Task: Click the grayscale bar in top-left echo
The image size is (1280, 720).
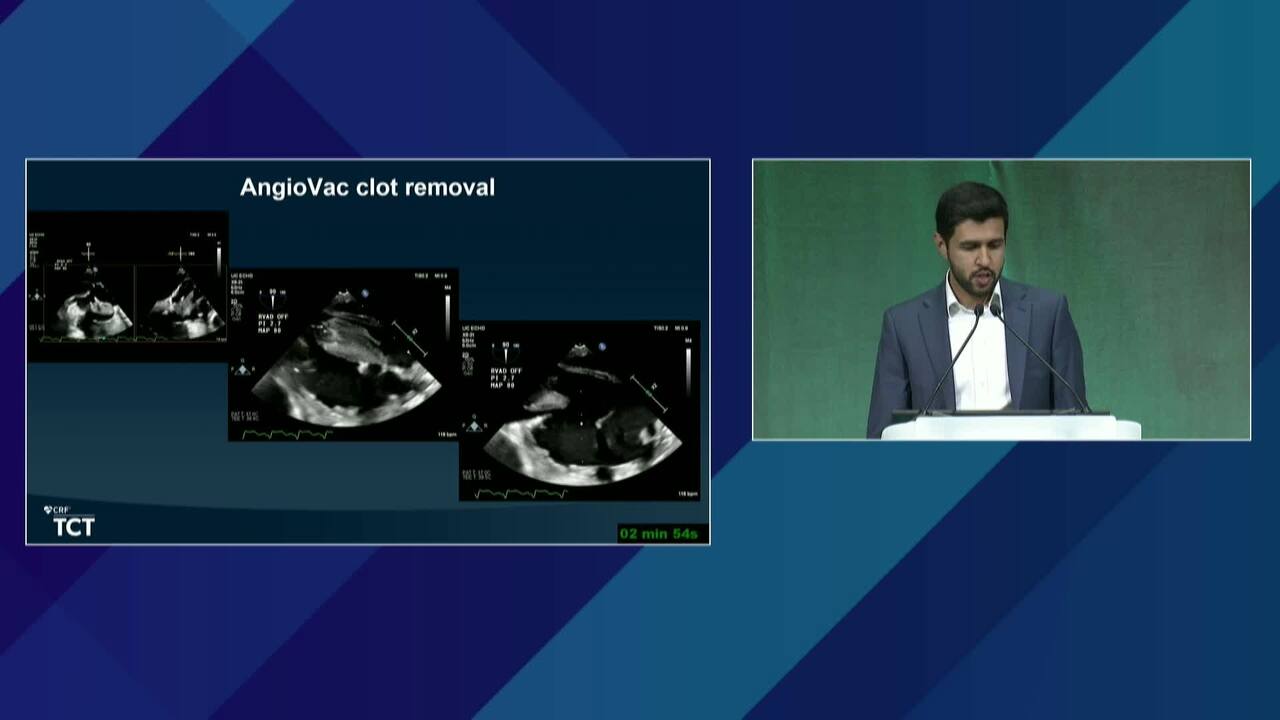Action: pos(219,261)
